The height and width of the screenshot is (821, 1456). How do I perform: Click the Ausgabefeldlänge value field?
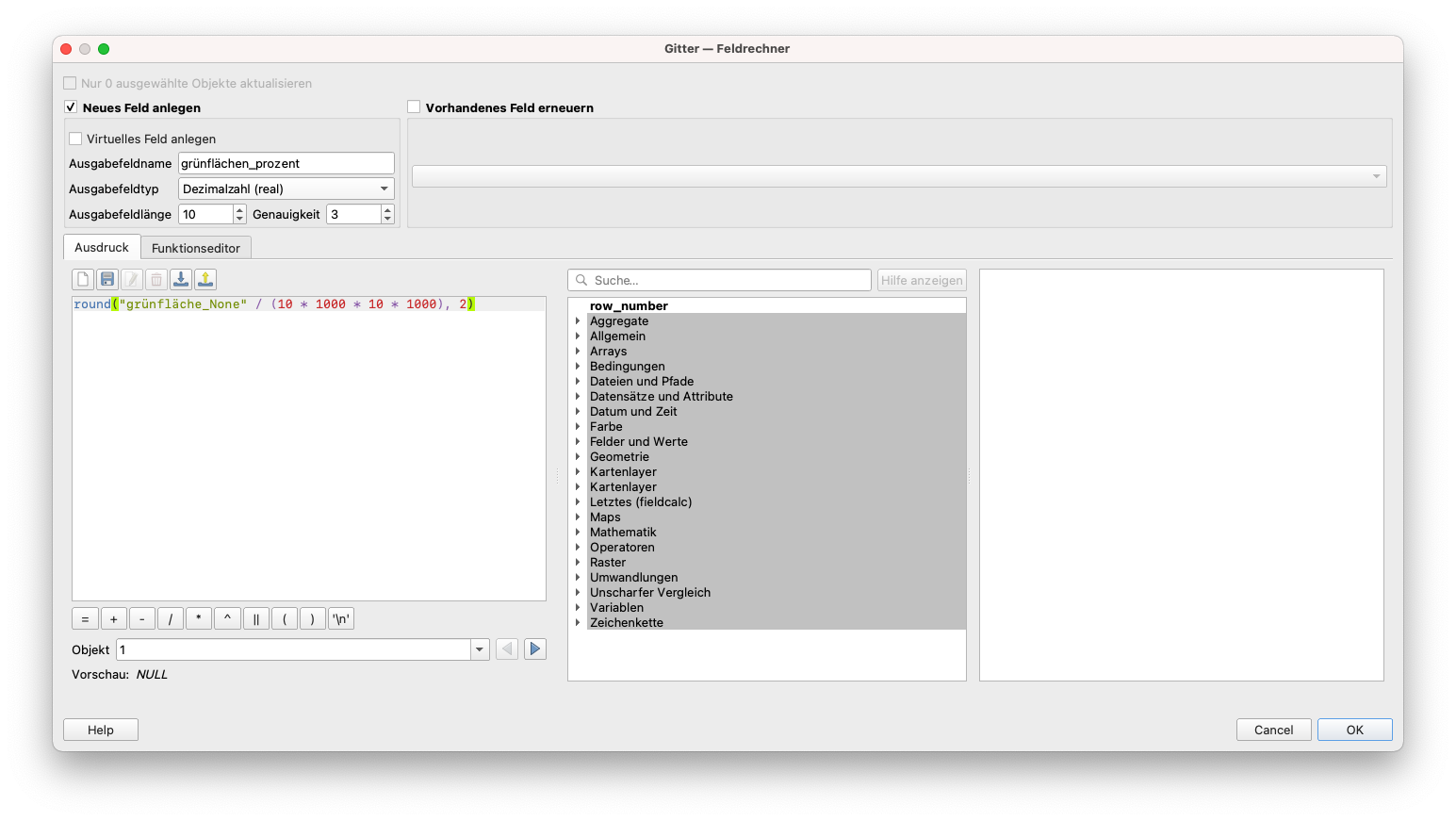click(205, 214)
